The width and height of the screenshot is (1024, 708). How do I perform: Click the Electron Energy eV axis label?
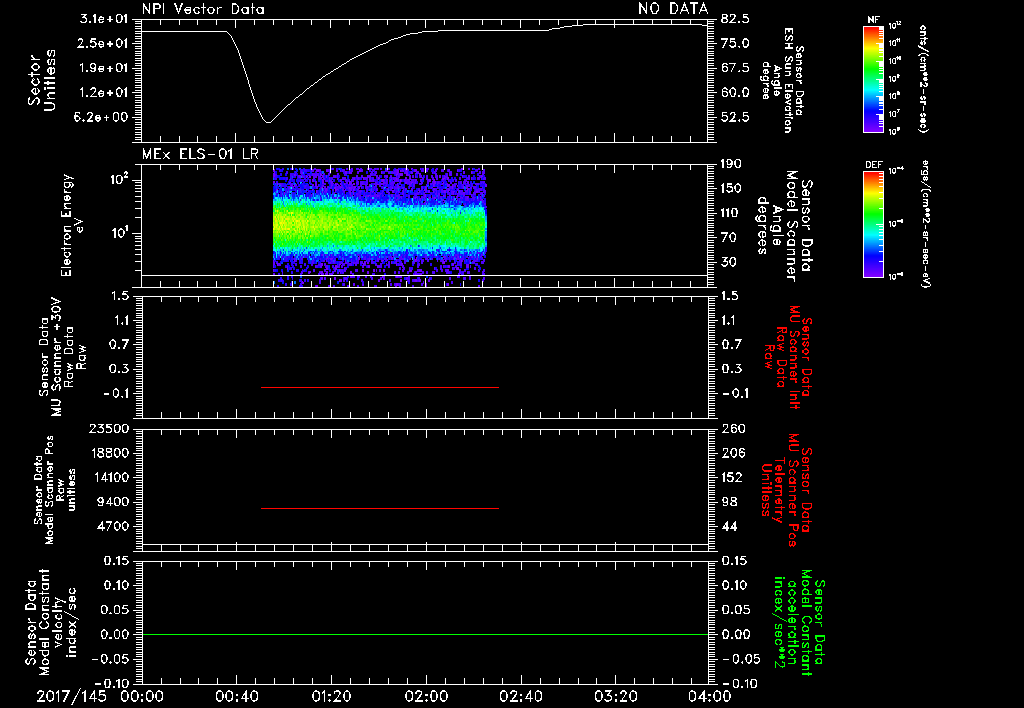[x=72, y=225]
